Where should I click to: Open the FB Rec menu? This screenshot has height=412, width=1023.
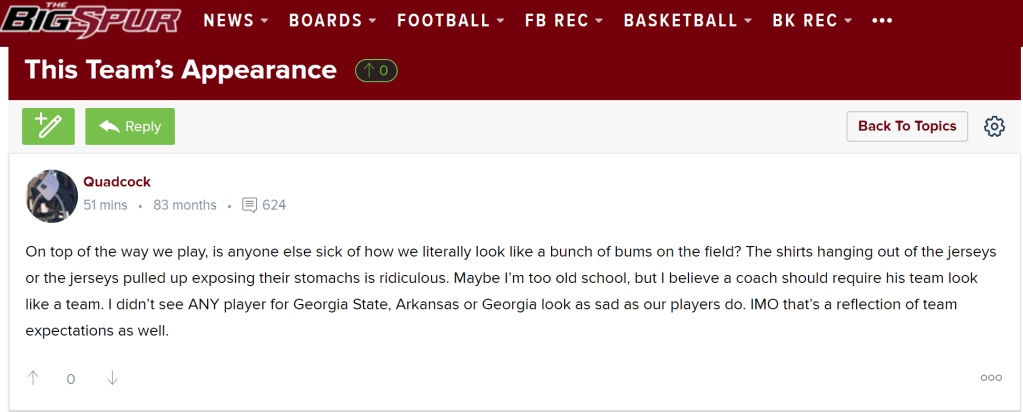[x=563, y=20]
